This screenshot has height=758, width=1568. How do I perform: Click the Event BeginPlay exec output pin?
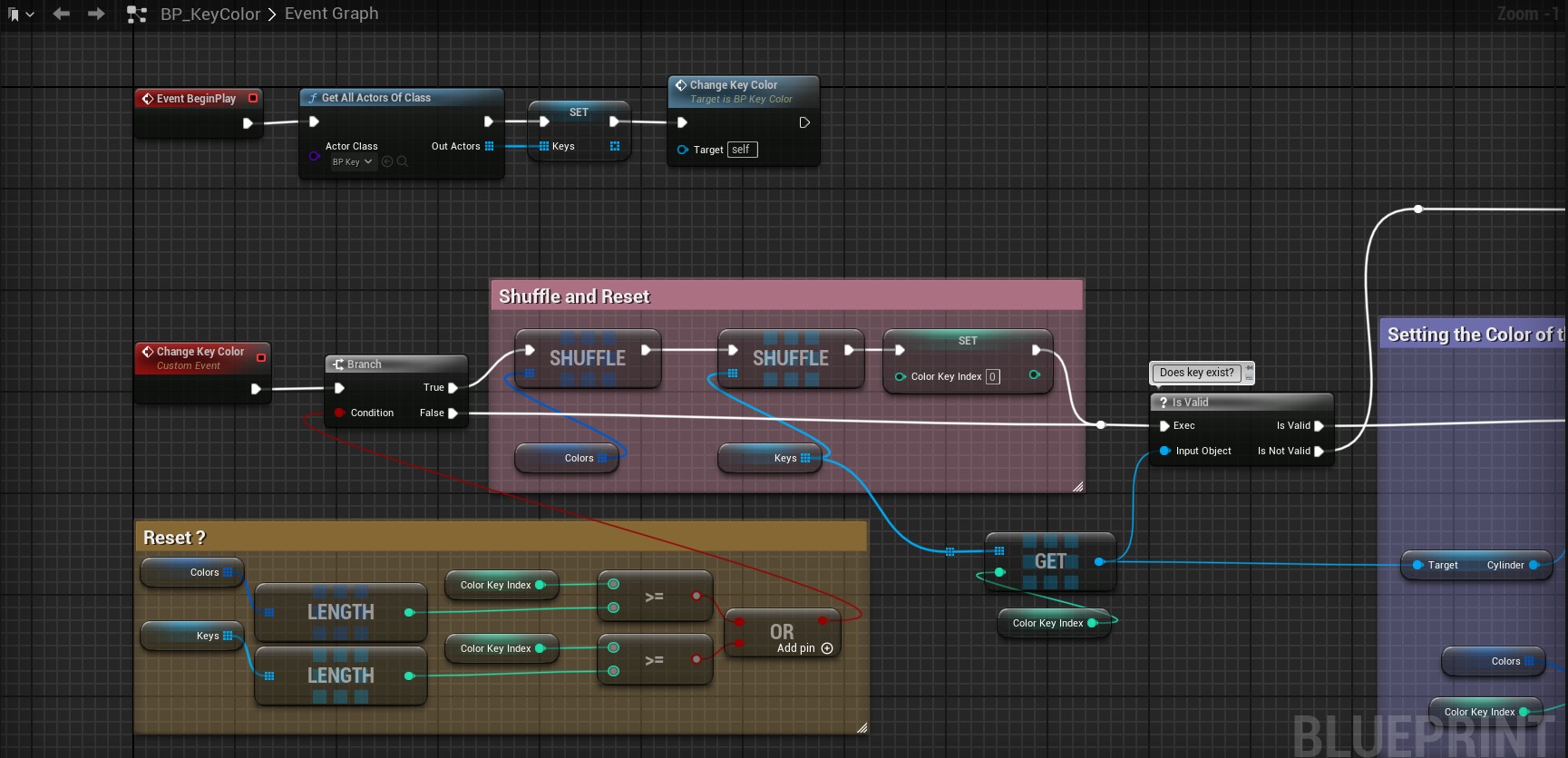point(248,123)
